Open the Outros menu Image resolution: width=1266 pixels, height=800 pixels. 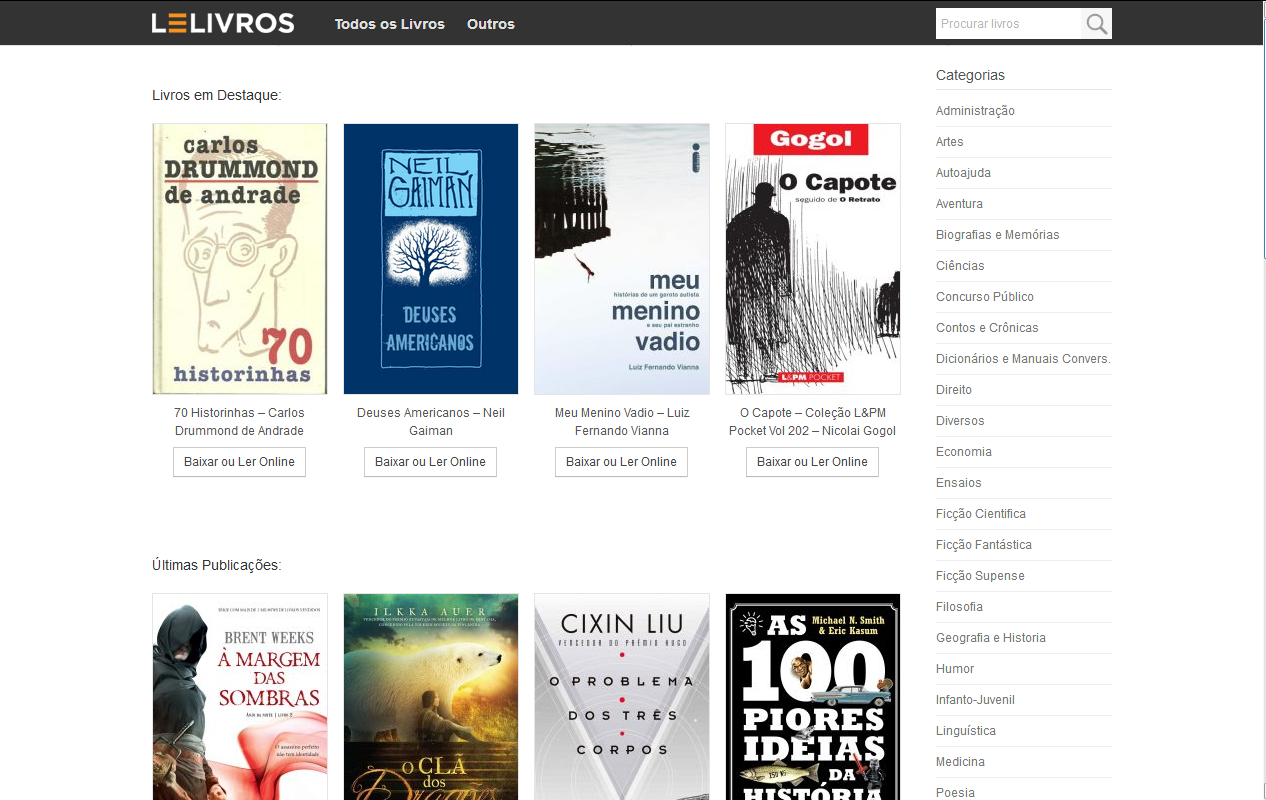[x=490, y=24]
